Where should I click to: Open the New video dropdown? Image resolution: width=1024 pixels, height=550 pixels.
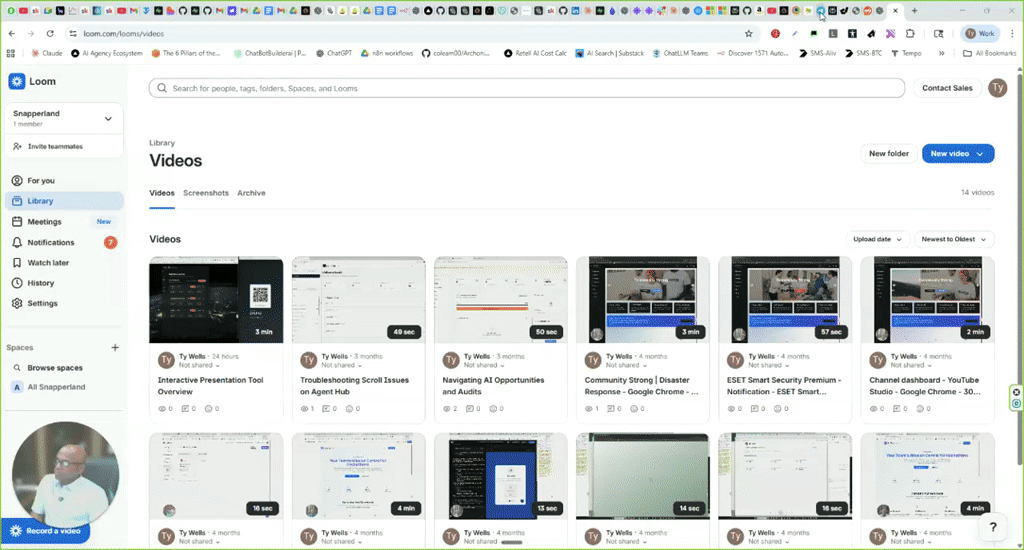tap(957, 154)
